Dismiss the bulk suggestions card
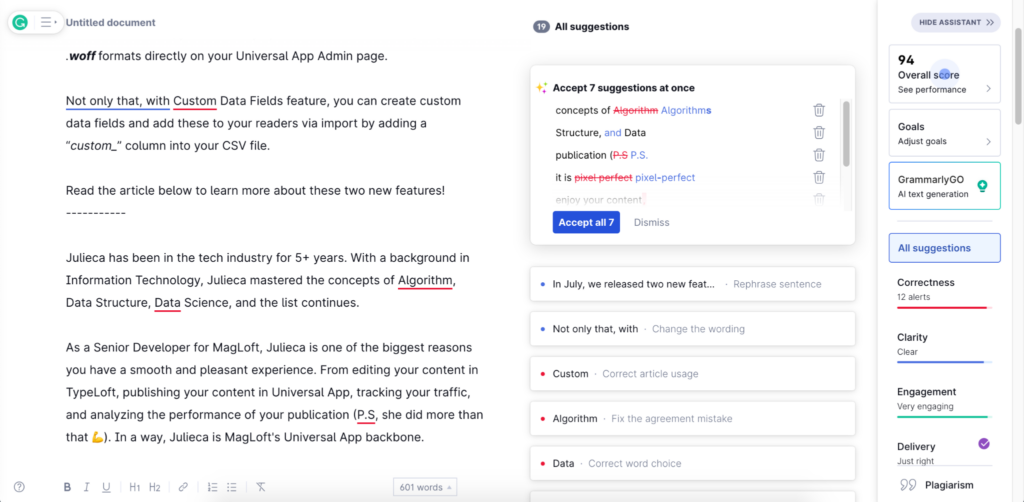 click(651, 222)
